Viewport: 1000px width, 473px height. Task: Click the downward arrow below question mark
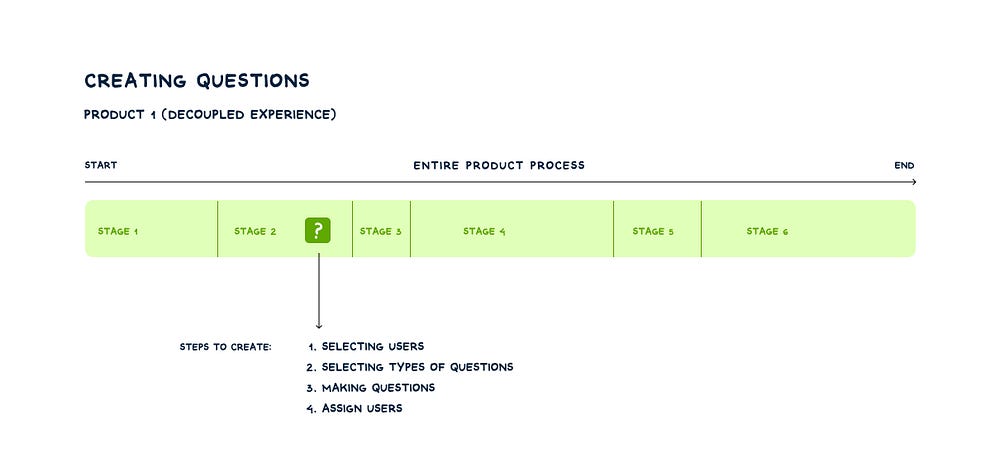coord(319,322)
